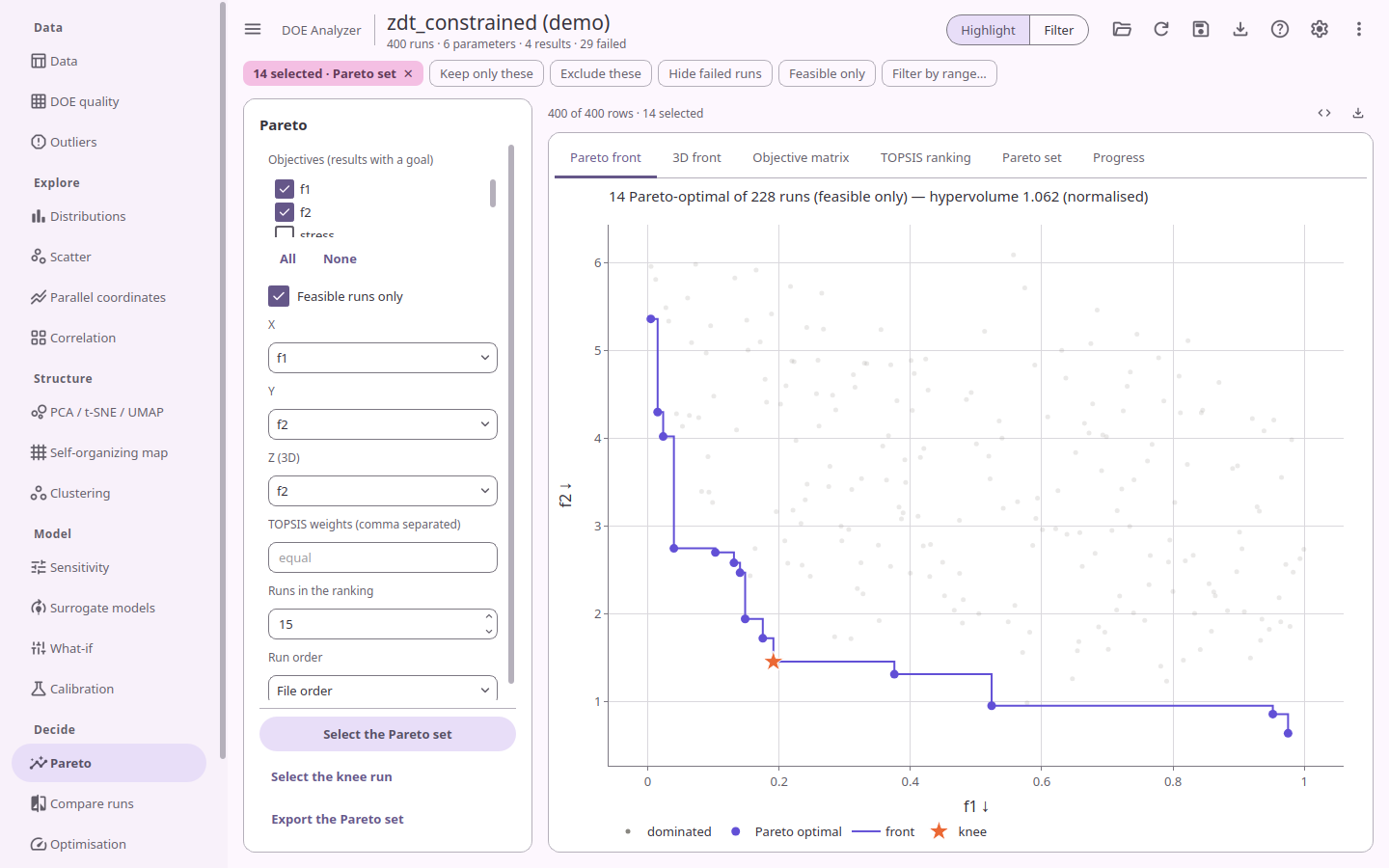
Task: Uncheck the f1 objective checkbox
Action: [285, 189]
